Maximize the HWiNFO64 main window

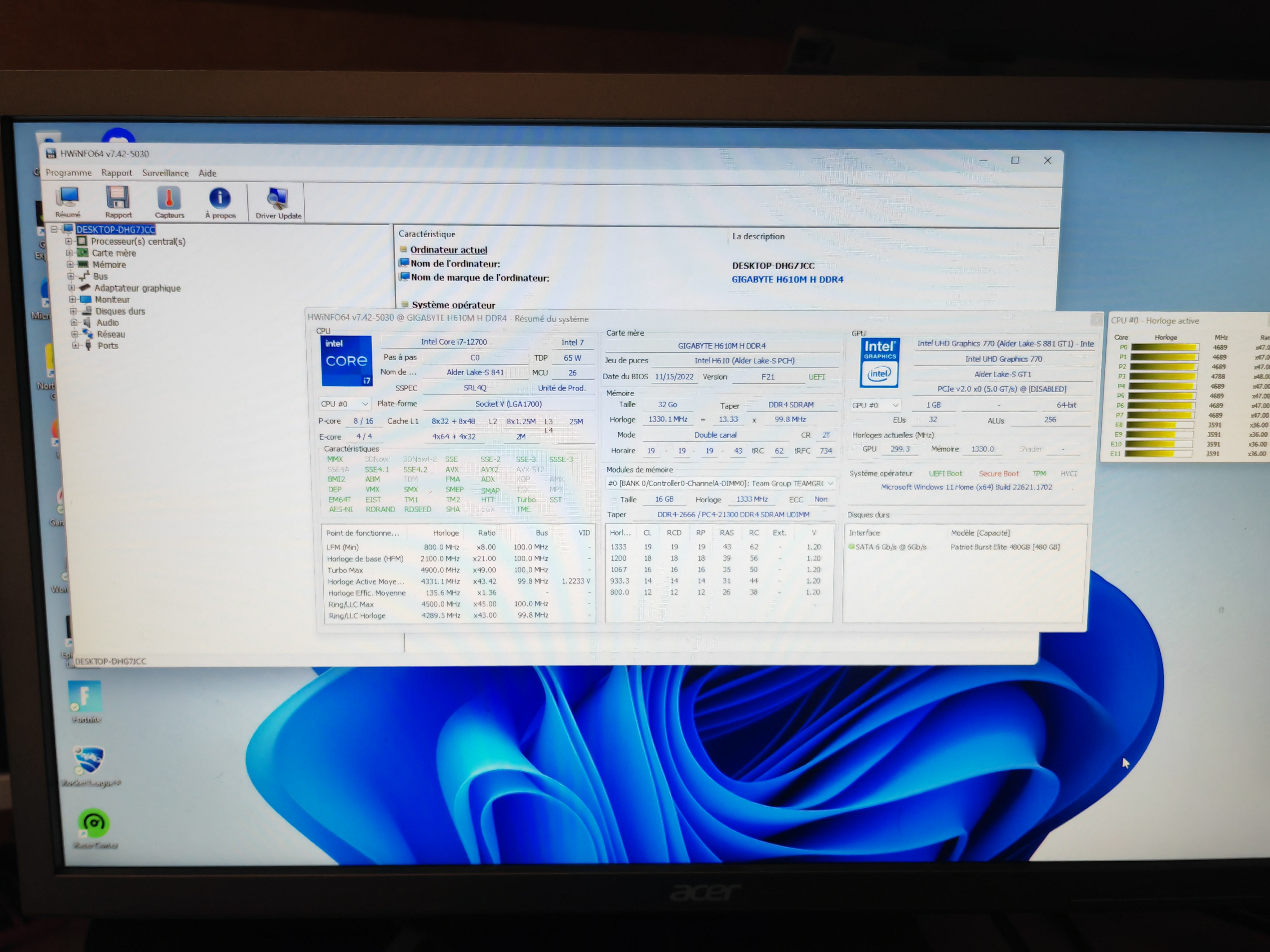click(1015, 161)
